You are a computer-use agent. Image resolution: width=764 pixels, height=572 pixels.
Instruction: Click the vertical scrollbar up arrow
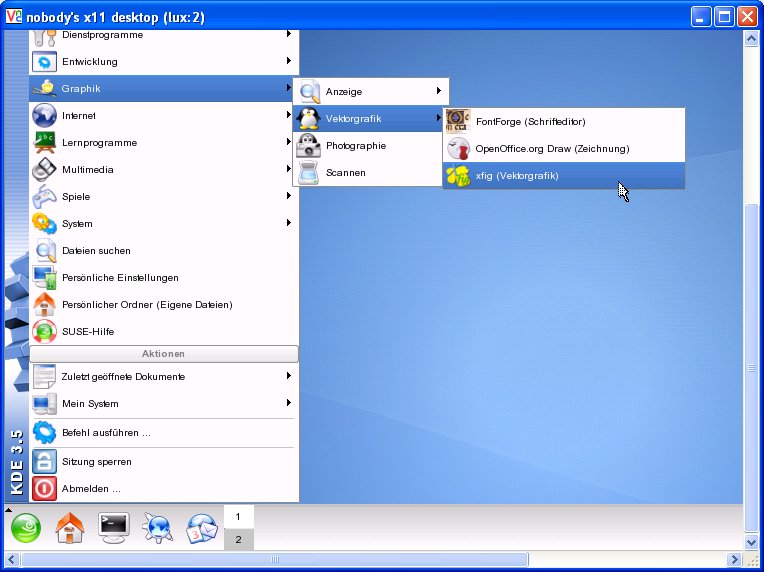click(751, 38)
